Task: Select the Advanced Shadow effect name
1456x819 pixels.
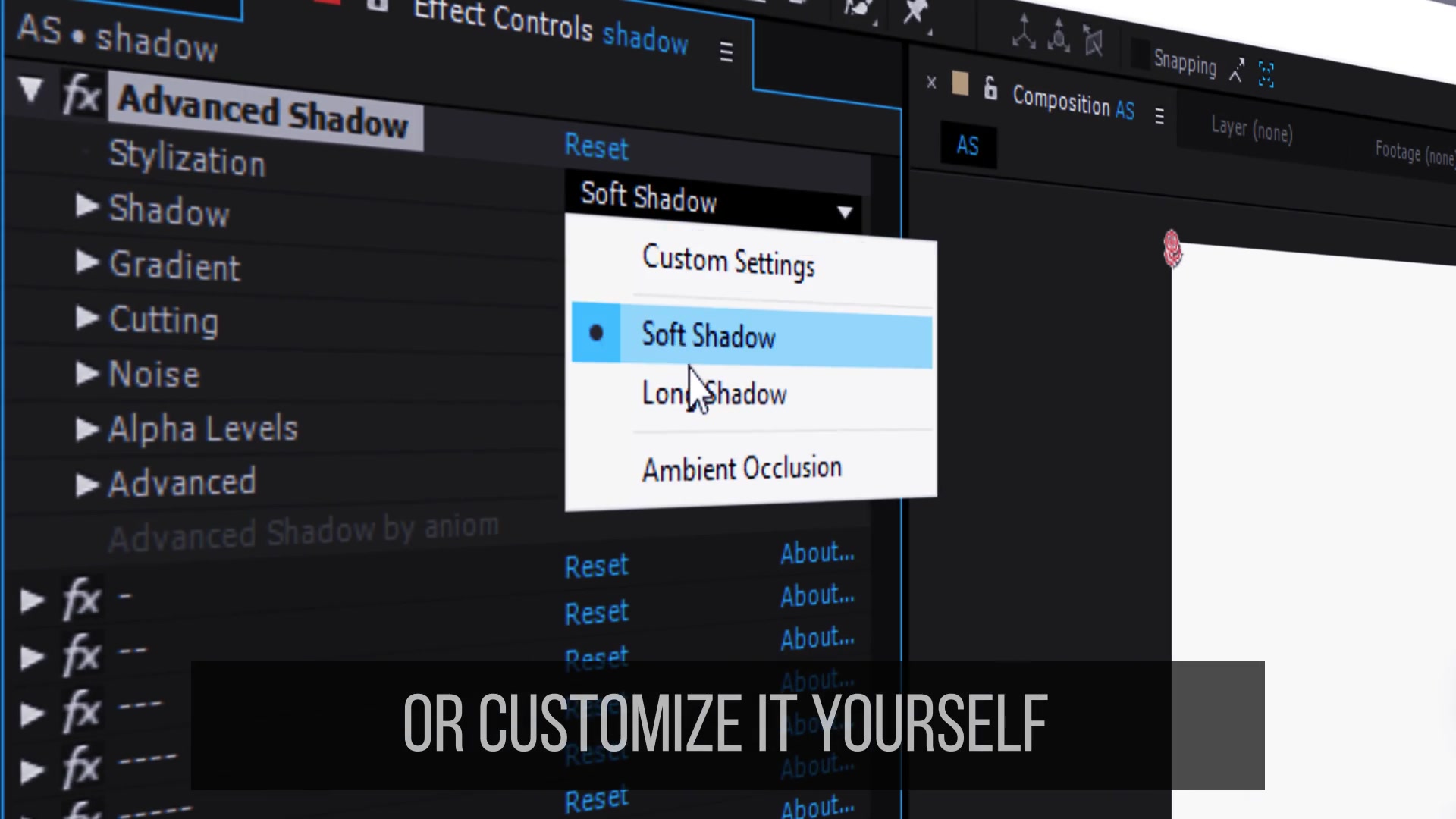Action: (264, 112)
